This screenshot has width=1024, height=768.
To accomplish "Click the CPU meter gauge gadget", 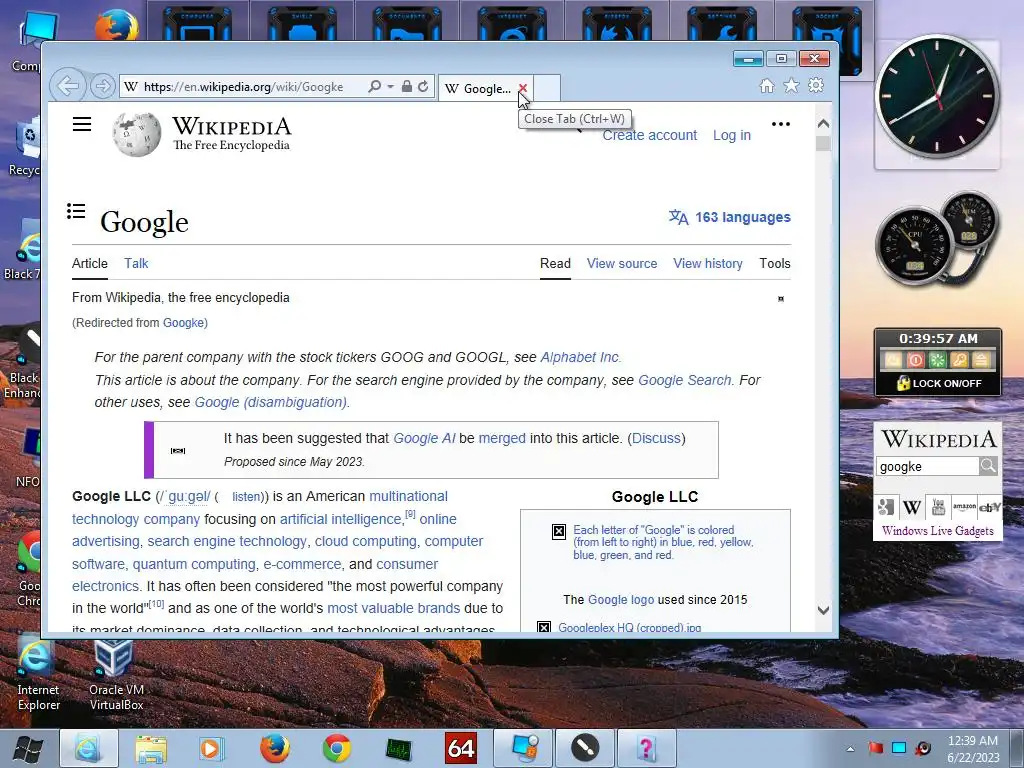I will (x=914, y=246).
